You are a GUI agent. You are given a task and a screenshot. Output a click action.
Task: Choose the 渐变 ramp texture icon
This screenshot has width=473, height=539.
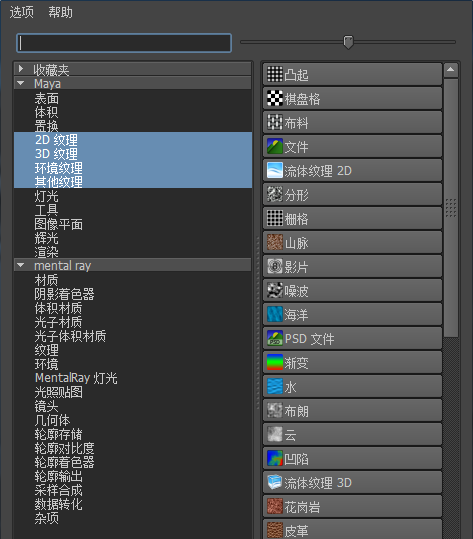(275, 362)
